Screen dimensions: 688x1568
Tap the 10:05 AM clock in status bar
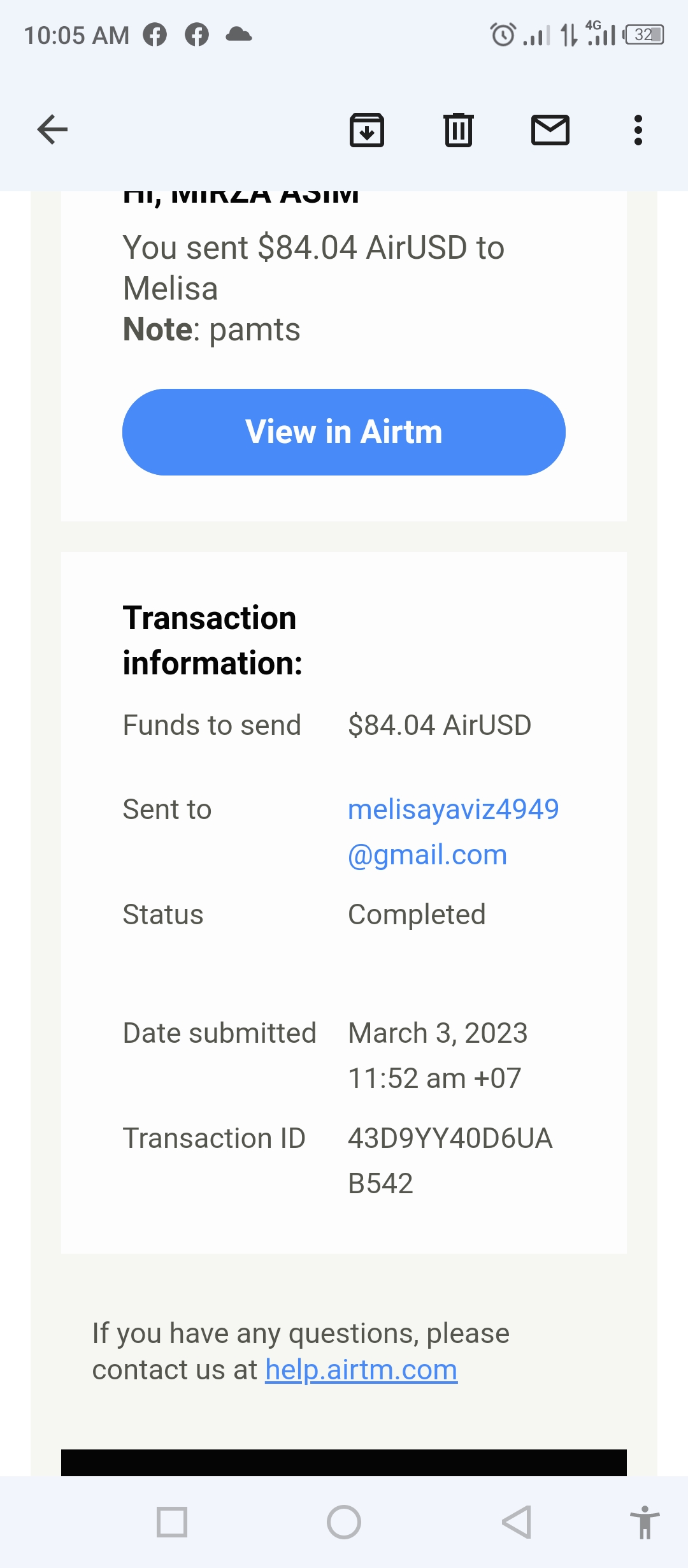click(76, 35)
